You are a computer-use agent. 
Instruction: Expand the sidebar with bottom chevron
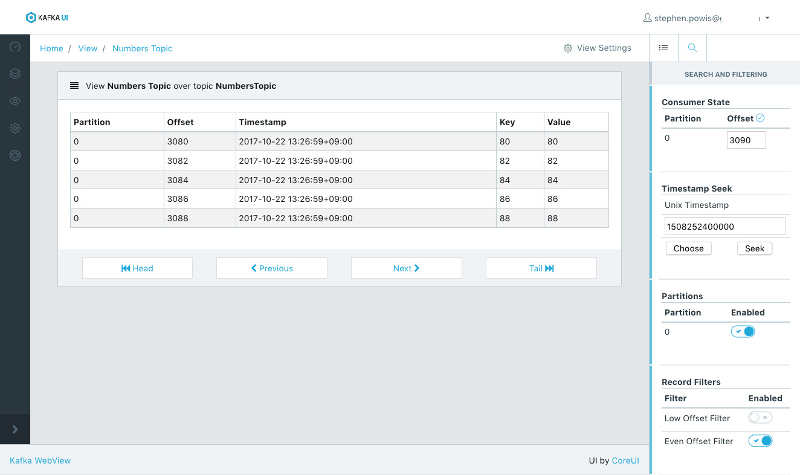[15, 430]
